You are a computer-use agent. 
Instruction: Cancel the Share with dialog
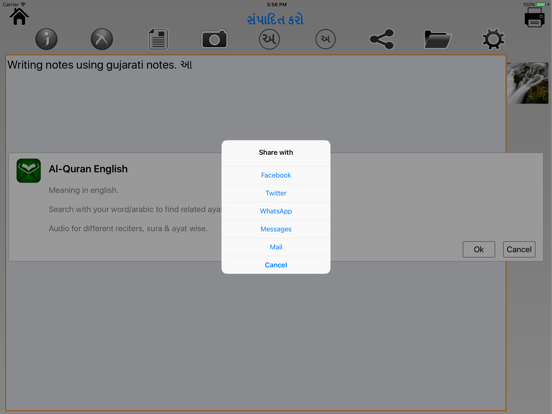[x=276, y=265]
